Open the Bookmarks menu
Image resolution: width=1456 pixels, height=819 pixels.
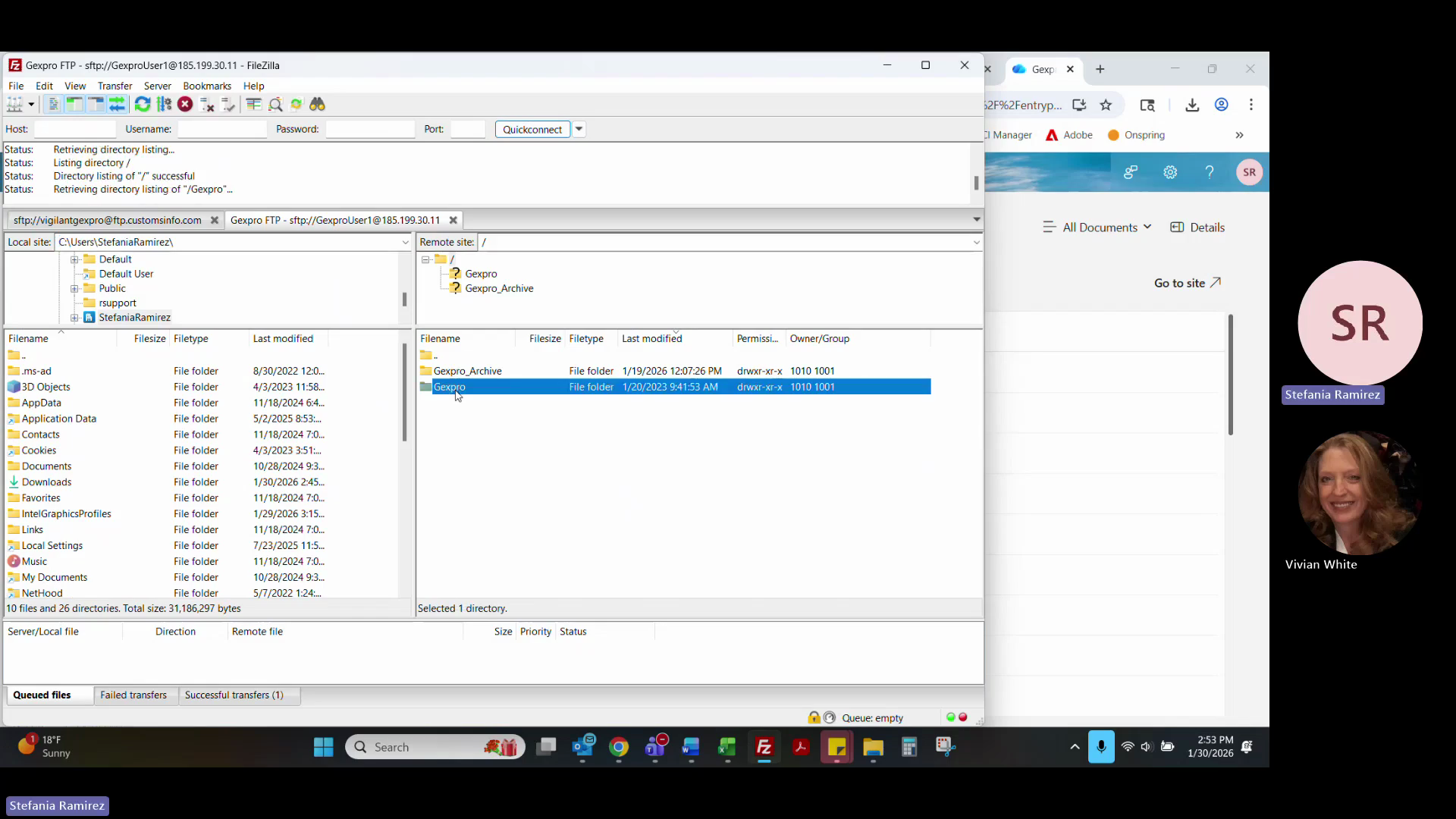(x=206, y=86)
